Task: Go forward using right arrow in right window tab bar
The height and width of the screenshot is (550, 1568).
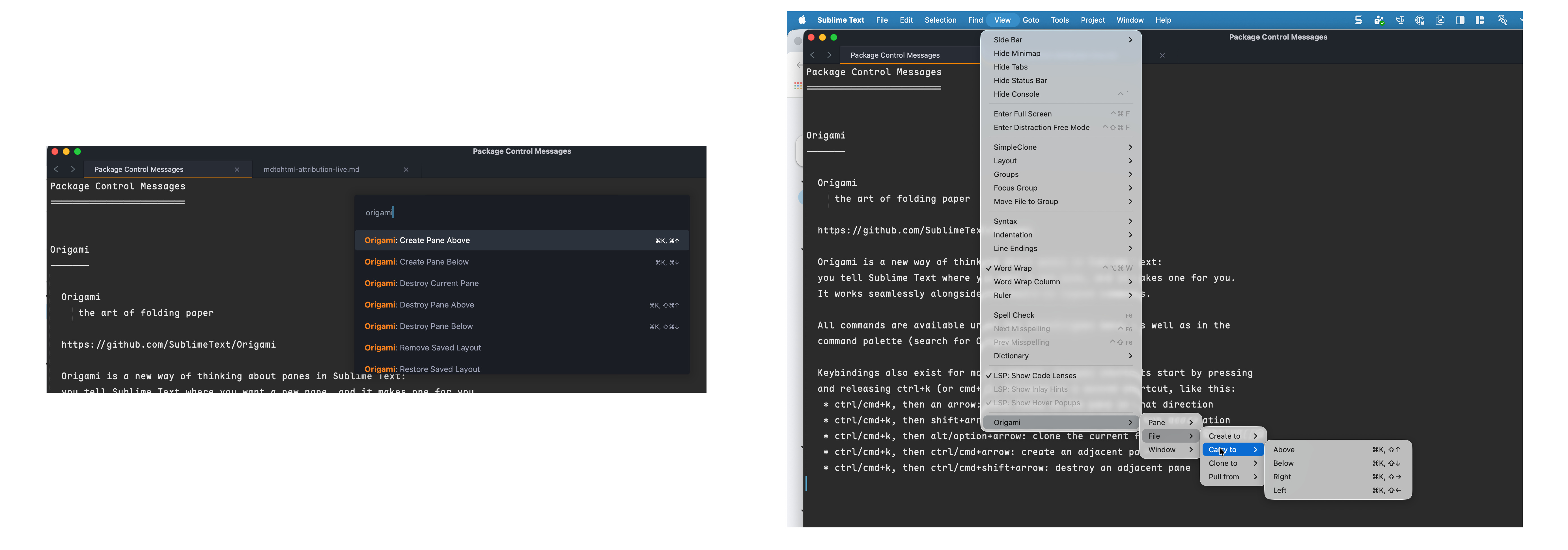Action: point(828,55)
